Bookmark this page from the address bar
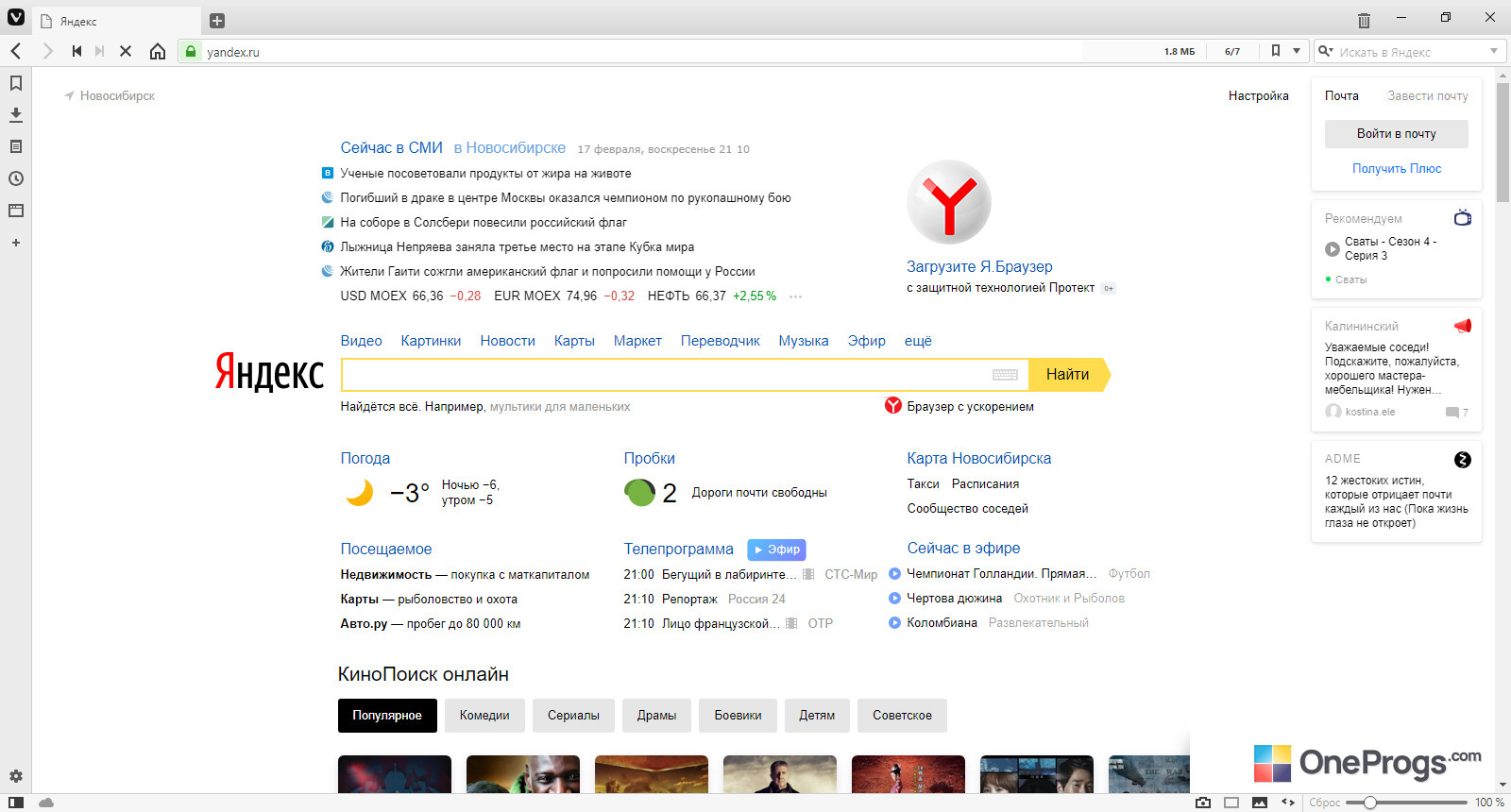Viewport: 1511px width, 812px height. click(1276, 51)
